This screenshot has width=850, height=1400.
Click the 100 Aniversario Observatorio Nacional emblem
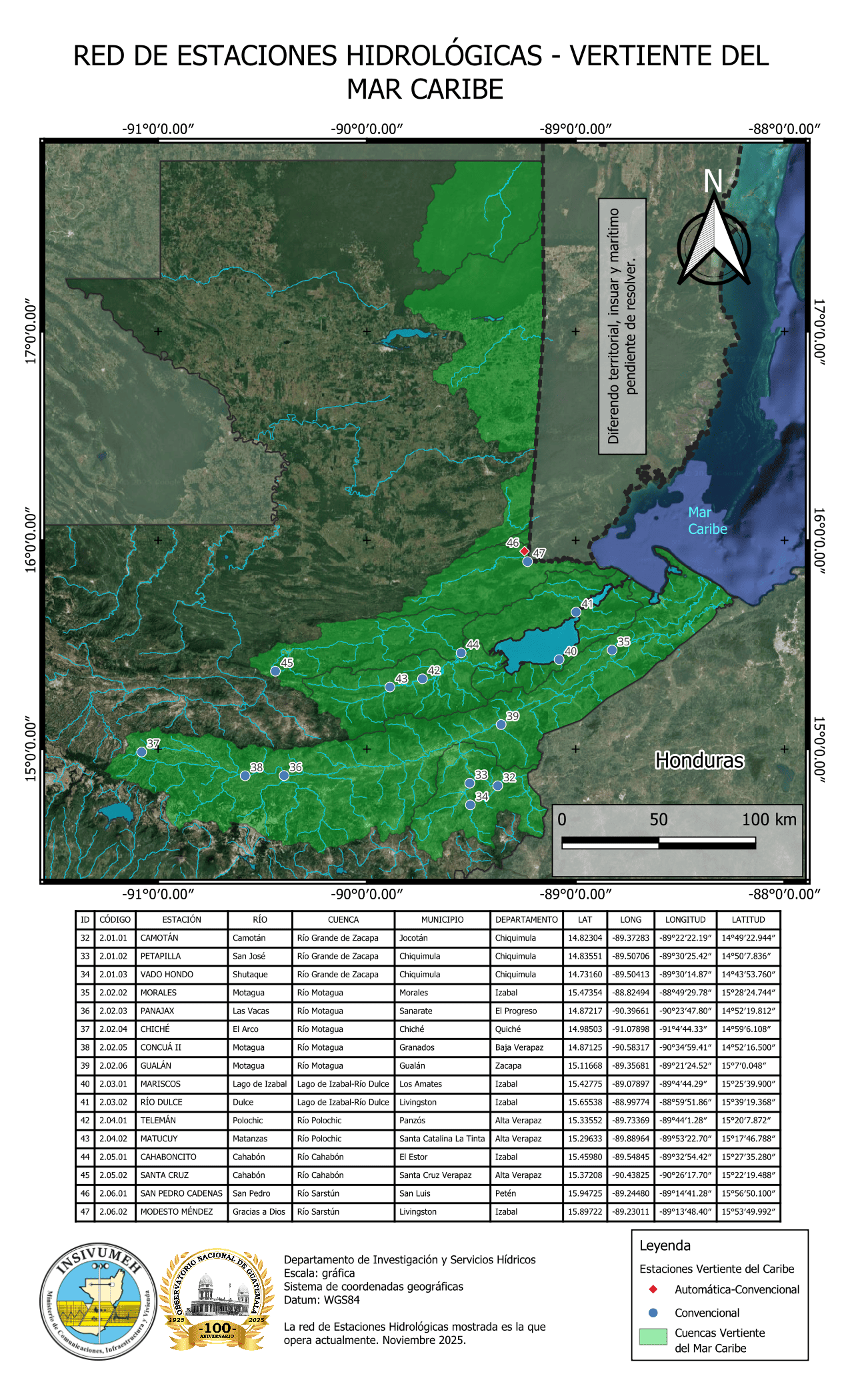[217, 1302]
